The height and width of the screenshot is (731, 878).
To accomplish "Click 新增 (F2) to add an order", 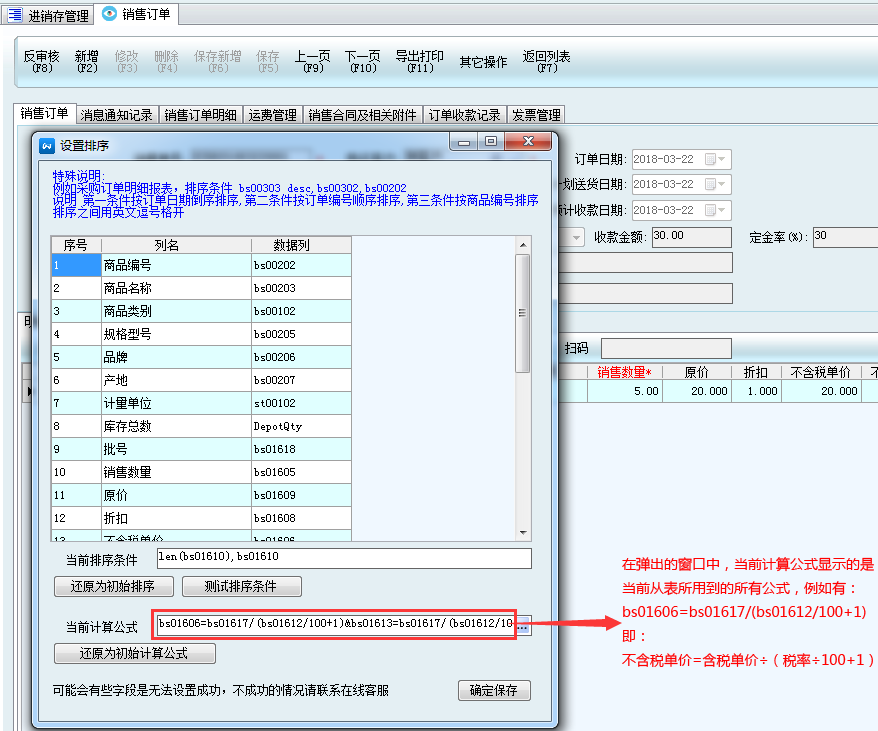I will pyautogui.click(x=87, y=62).
